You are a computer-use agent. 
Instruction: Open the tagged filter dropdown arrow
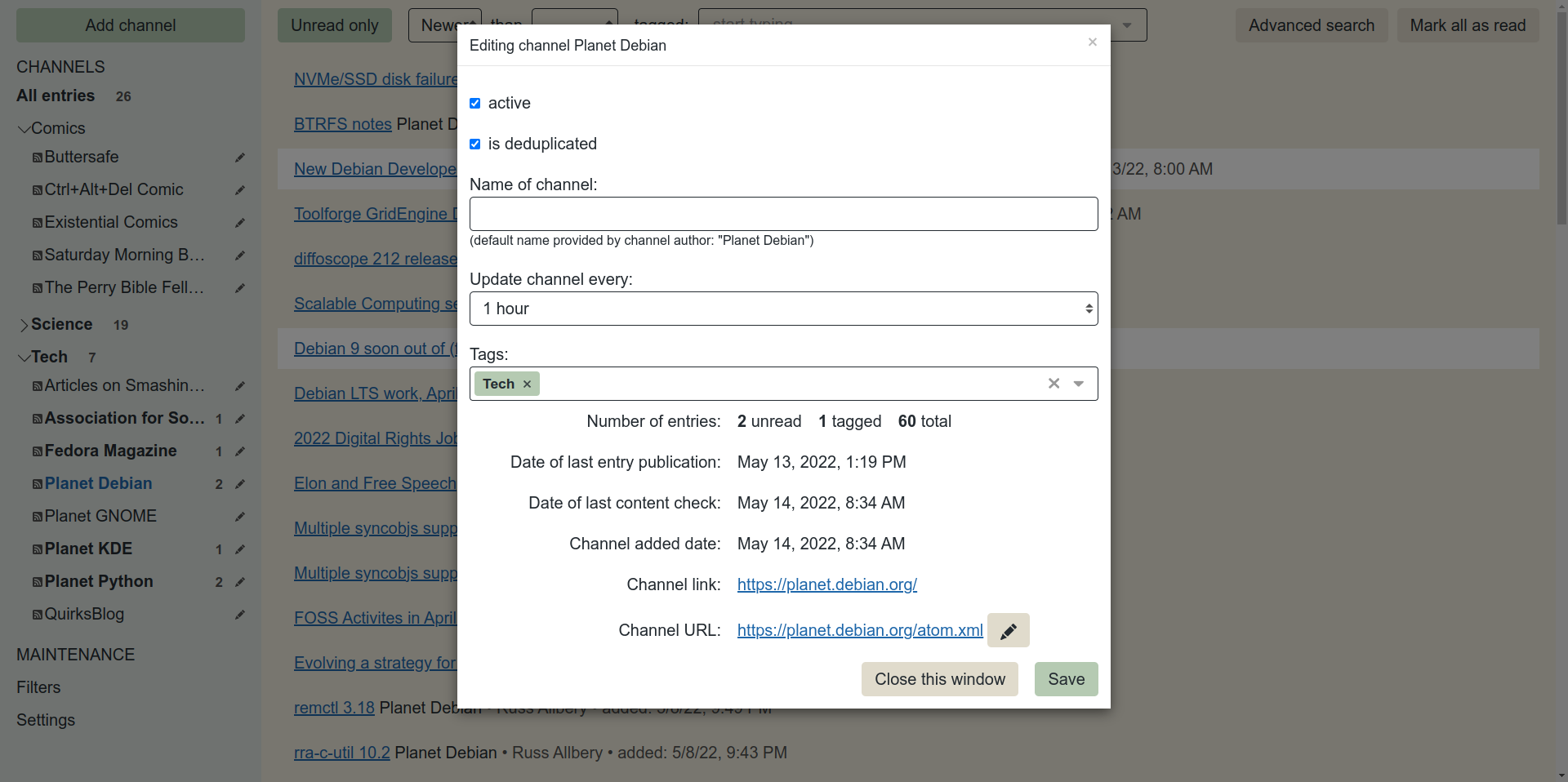[1127, 25]
